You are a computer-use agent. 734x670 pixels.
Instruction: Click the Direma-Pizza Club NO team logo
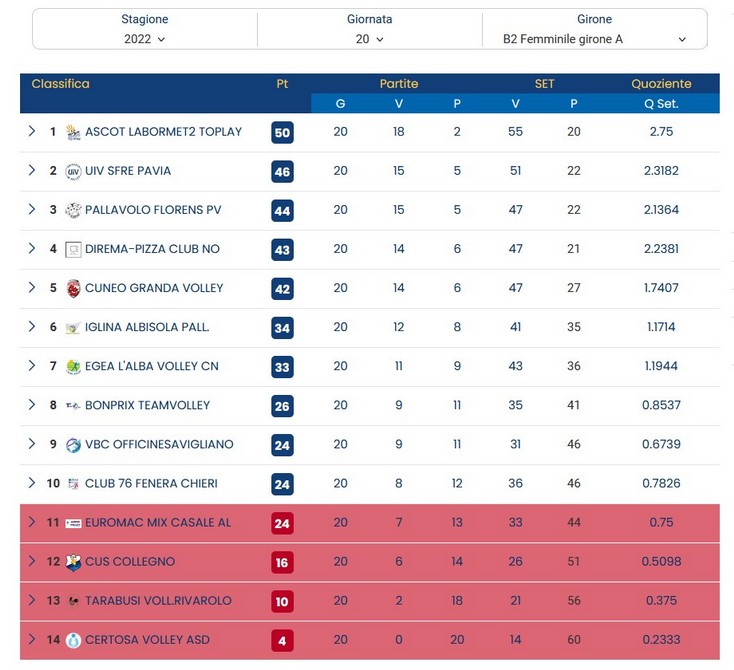pyautogui.click(x=73, y=250)
